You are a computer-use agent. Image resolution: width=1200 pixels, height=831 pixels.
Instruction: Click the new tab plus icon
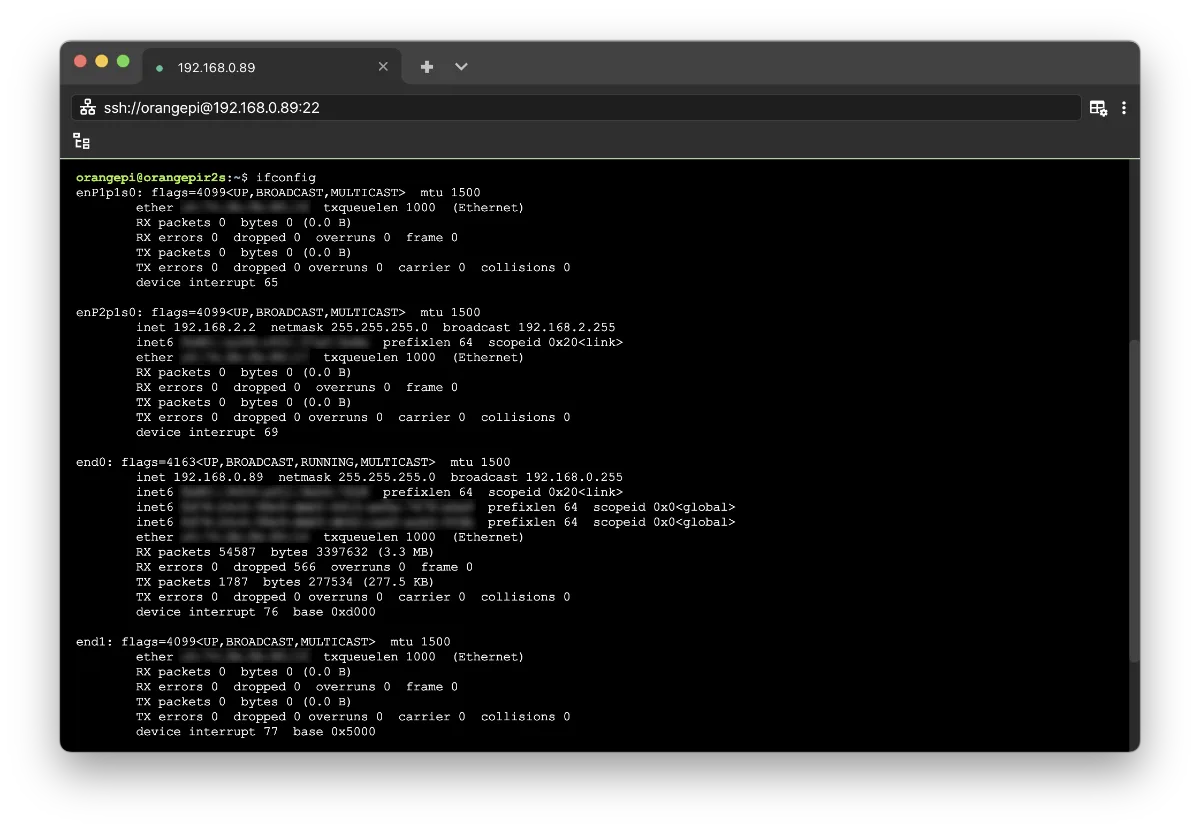427,67
